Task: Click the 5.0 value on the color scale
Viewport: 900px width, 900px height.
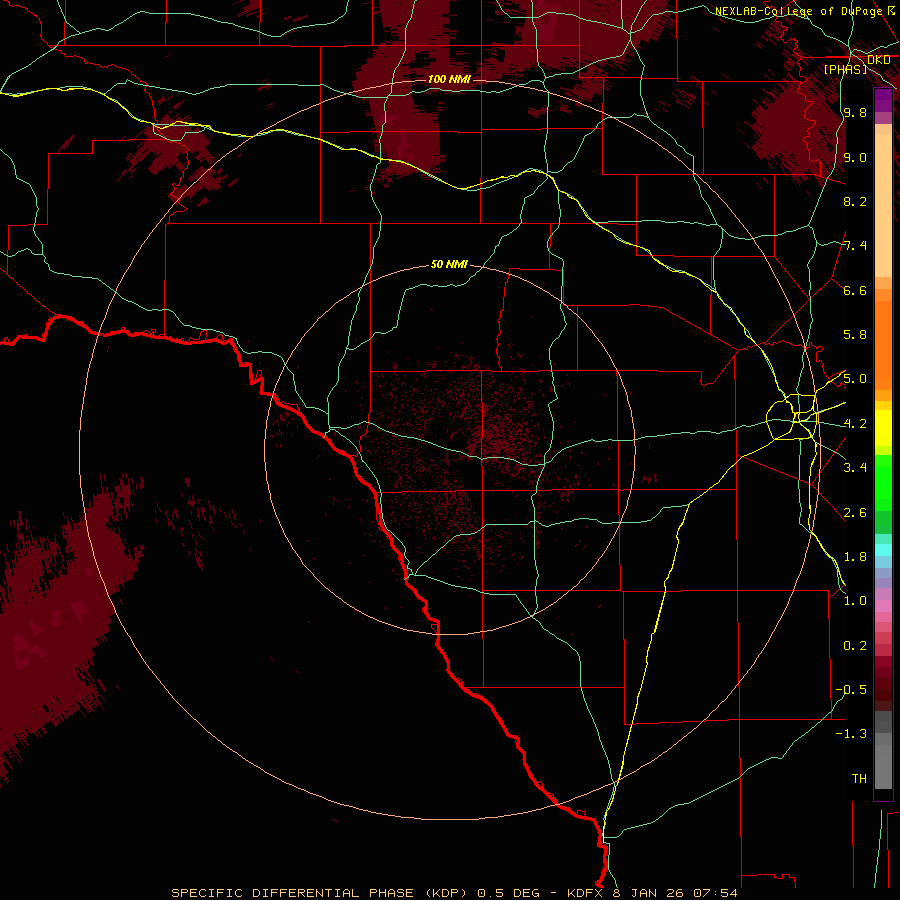Action: click(x=855, y=379)
